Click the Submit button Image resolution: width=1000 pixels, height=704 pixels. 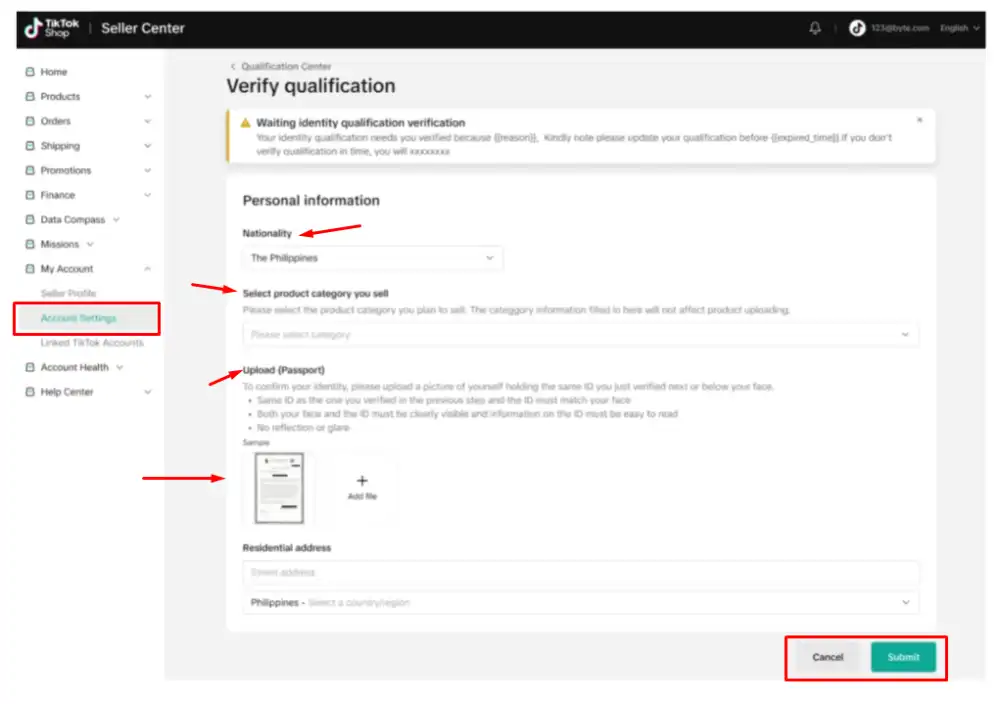click(x=903, y=657)
